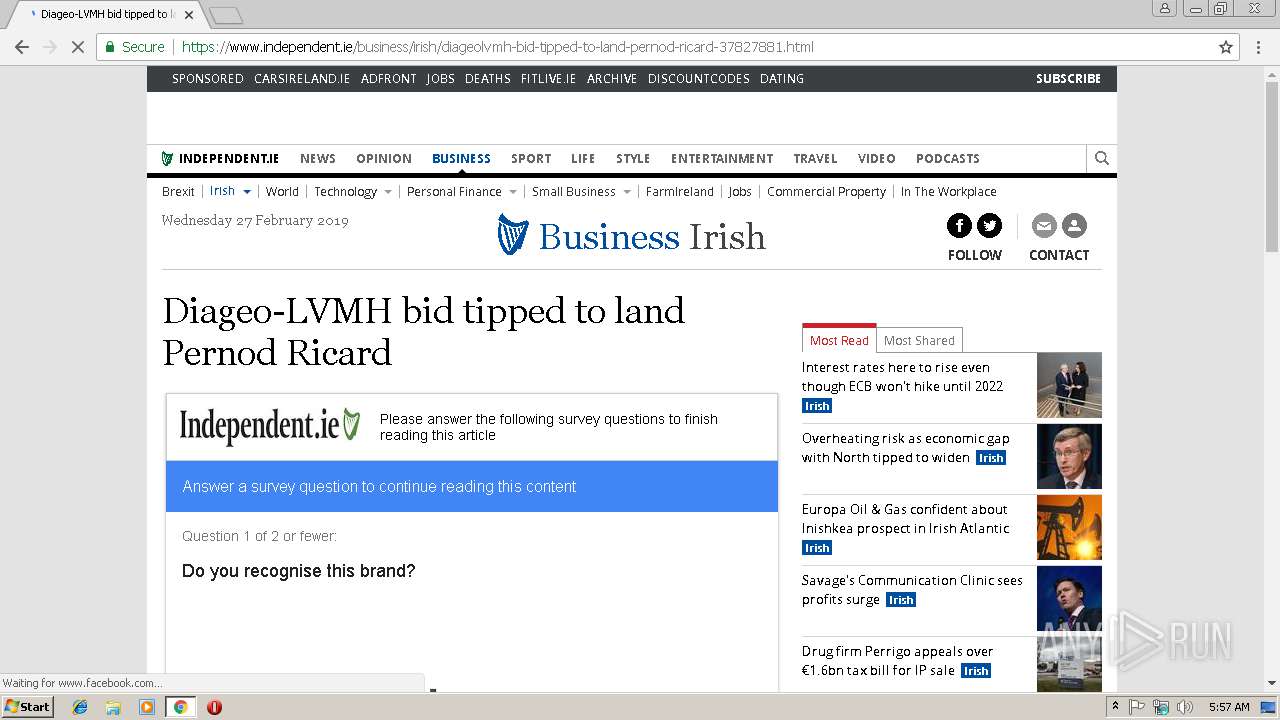Switch to the Most Shared tab
Screen dimensions: 1280x720
919,340
